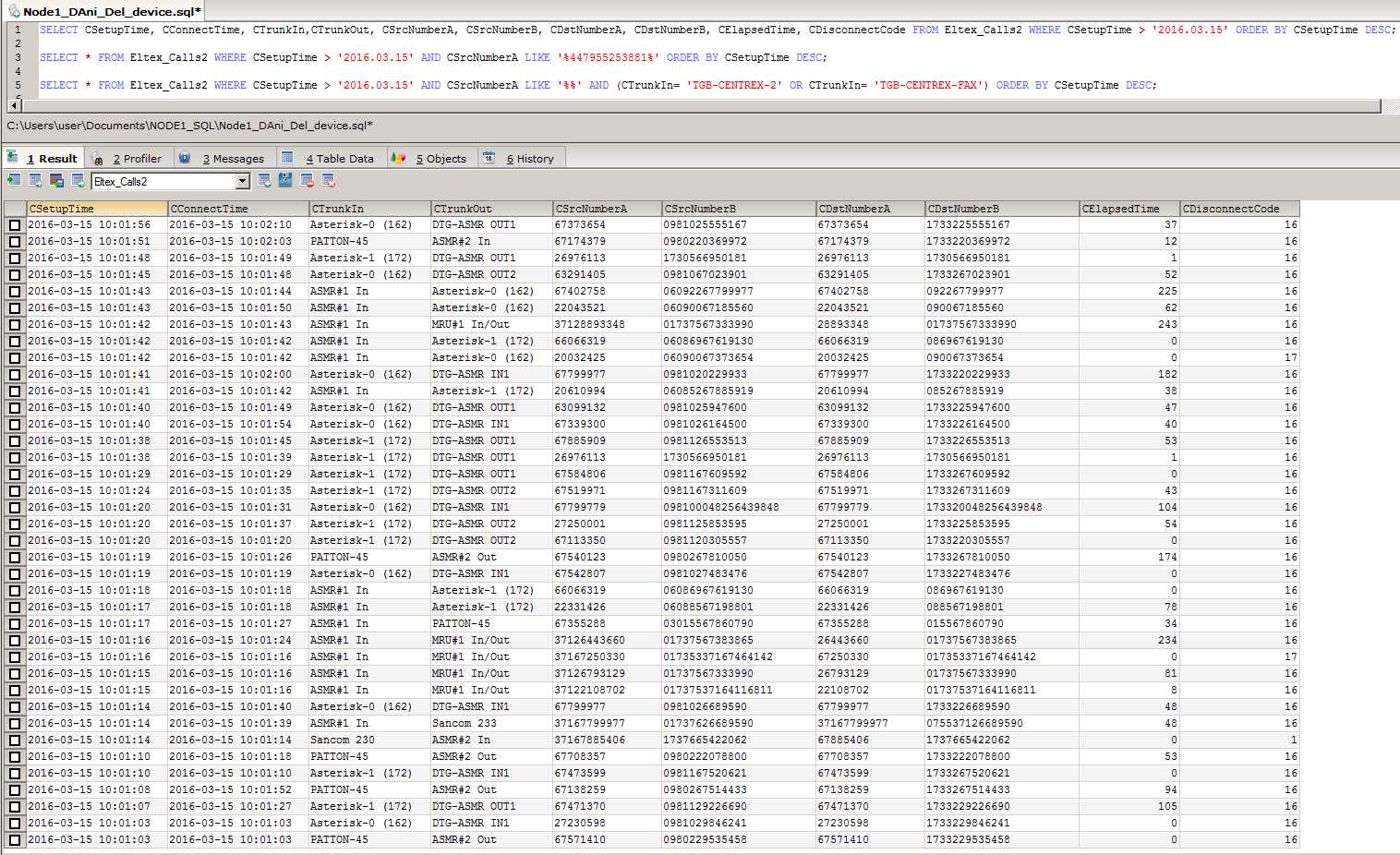Switch to the 1 Result tab
This screenshot has height=855, width=1400.
43,159
